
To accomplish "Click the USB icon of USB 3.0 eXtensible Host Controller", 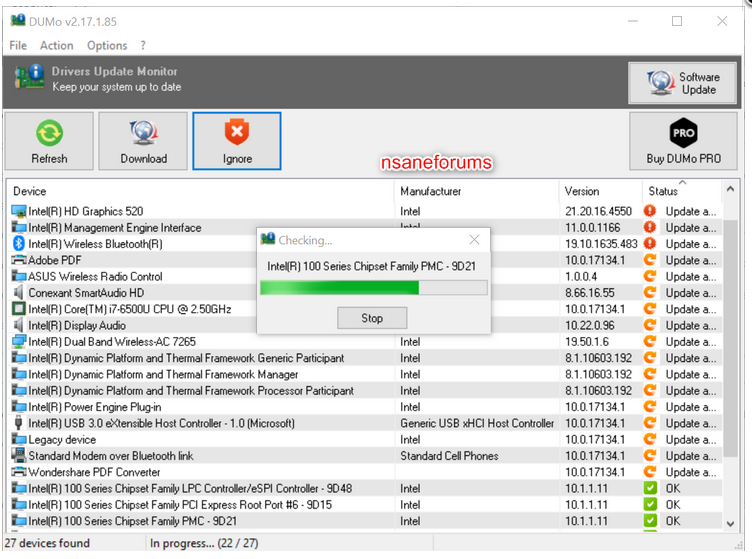I will click(19, 423).
